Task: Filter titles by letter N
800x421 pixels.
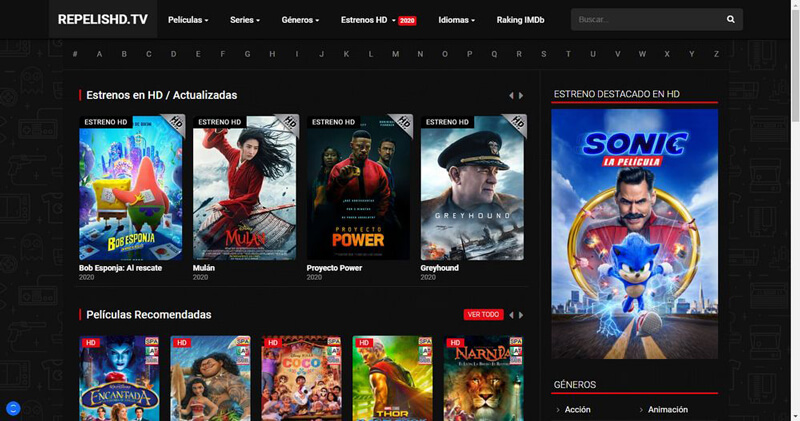Action: (420, 54)
